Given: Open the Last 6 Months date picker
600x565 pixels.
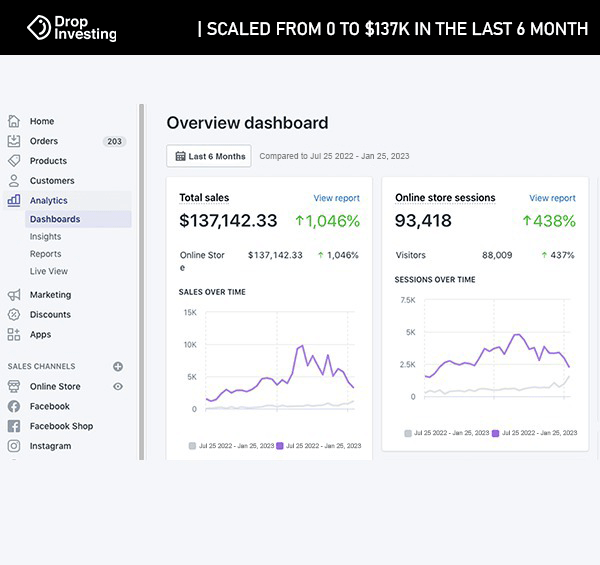Looking at the screenshot, I should (x=209, y=156).
